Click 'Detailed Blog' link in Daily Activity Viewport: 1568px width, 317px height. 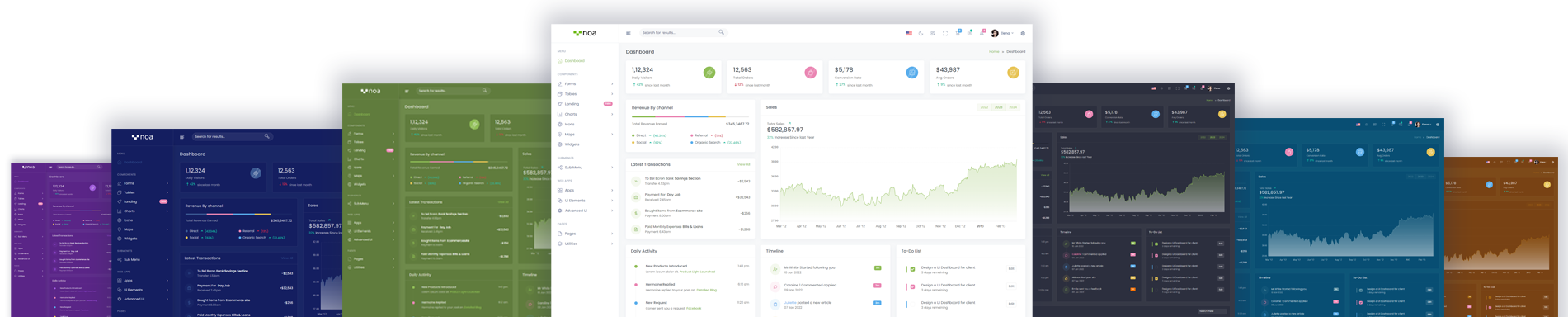(x=707, y=290)
